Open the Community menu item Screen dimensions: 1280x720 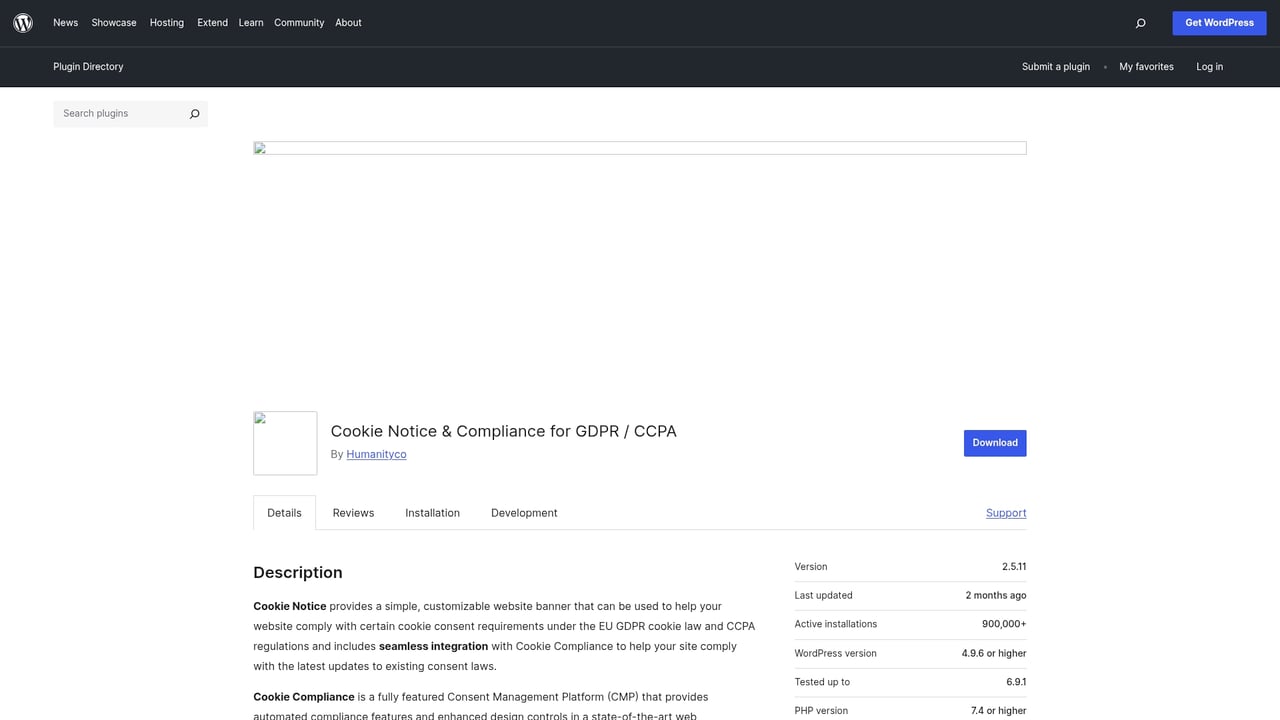(x=299, y=22)
